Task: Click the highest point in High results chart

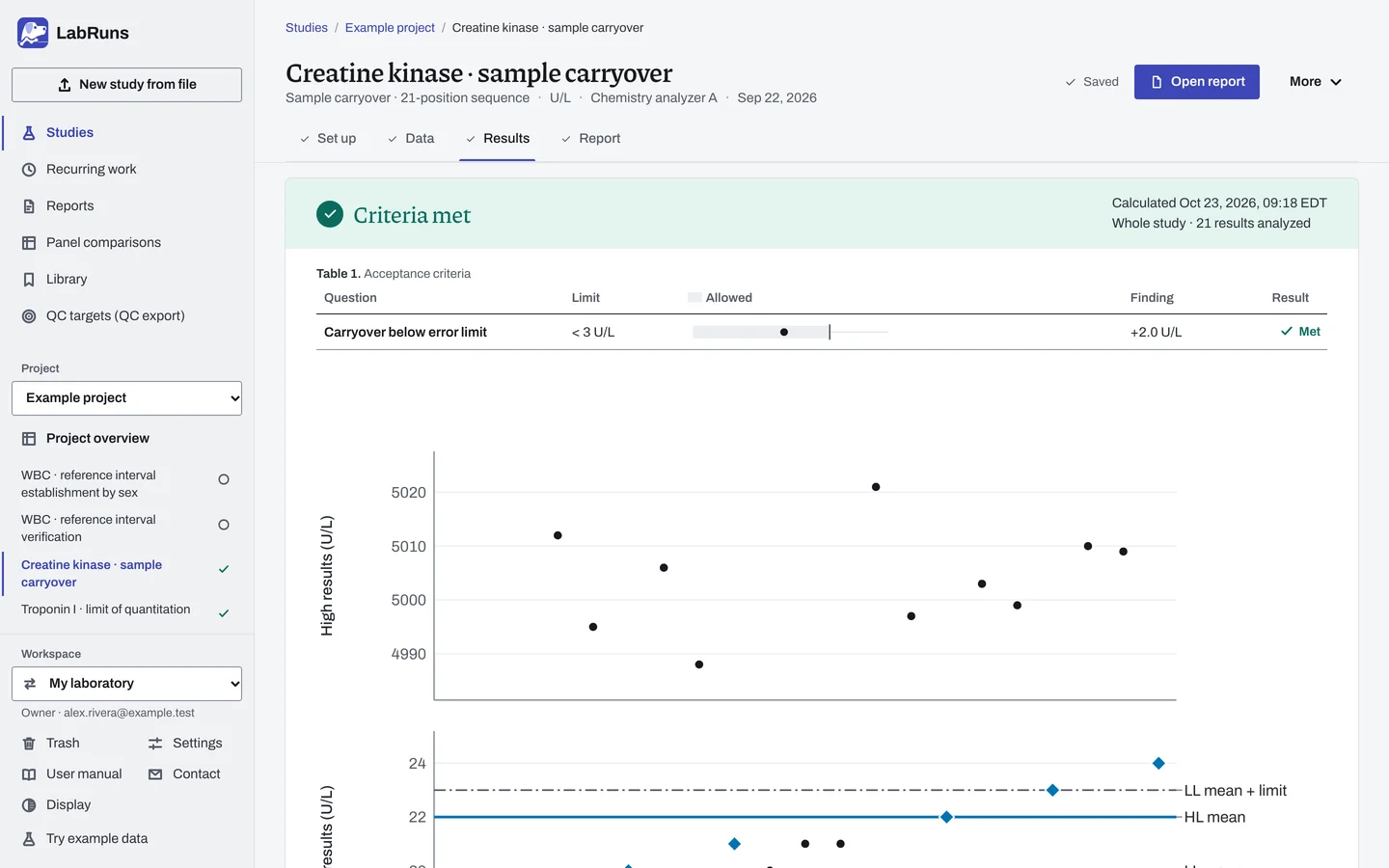Action: point(876,487)
